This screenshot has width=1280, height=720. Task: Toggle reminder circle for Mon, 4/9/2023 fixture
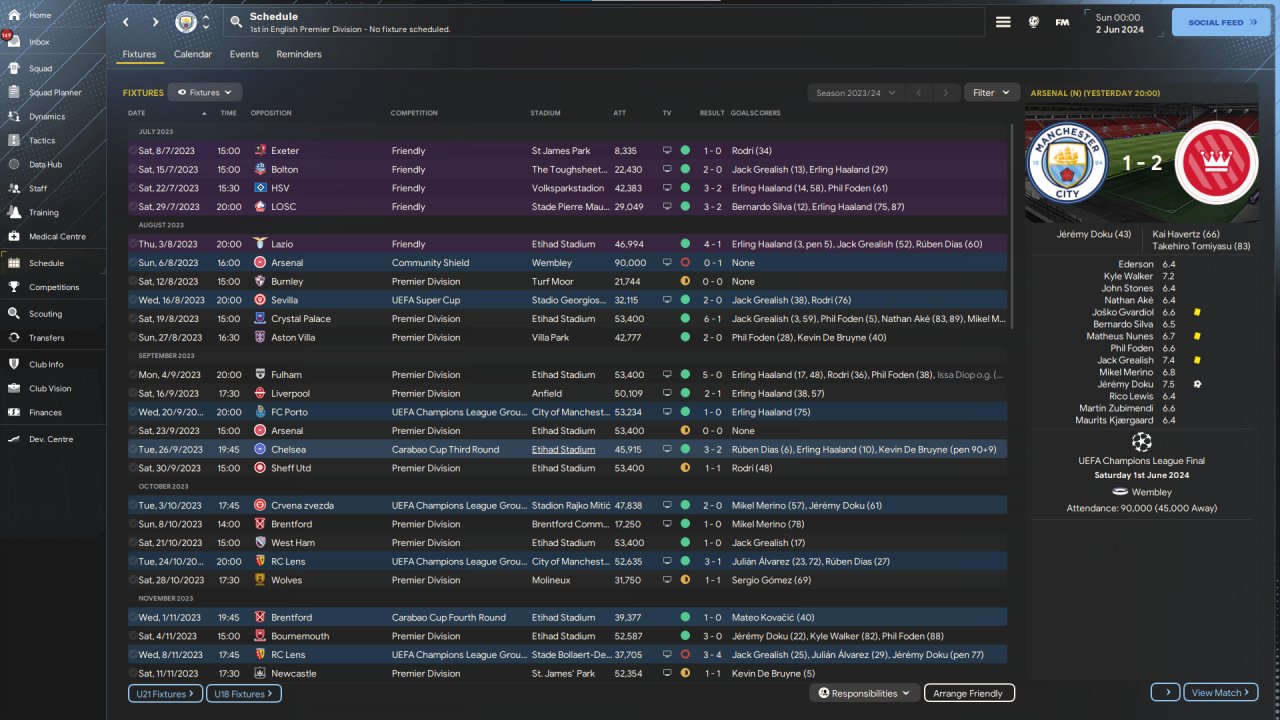tap(133, 375)
